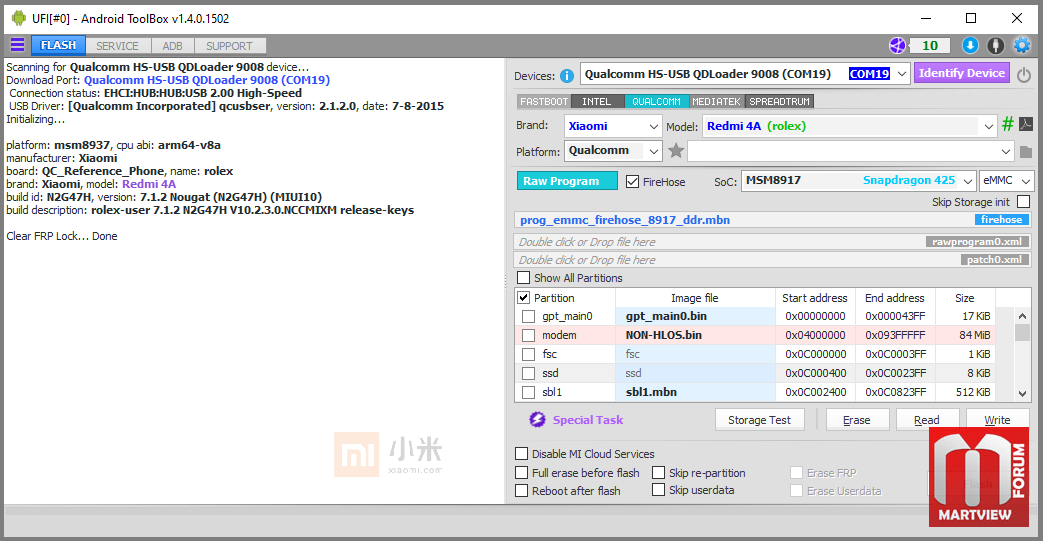The height and width of the screenshot is (541, 1043).
Task: Click the rawprogram0.xml file drop field
Action: (773, 242)
